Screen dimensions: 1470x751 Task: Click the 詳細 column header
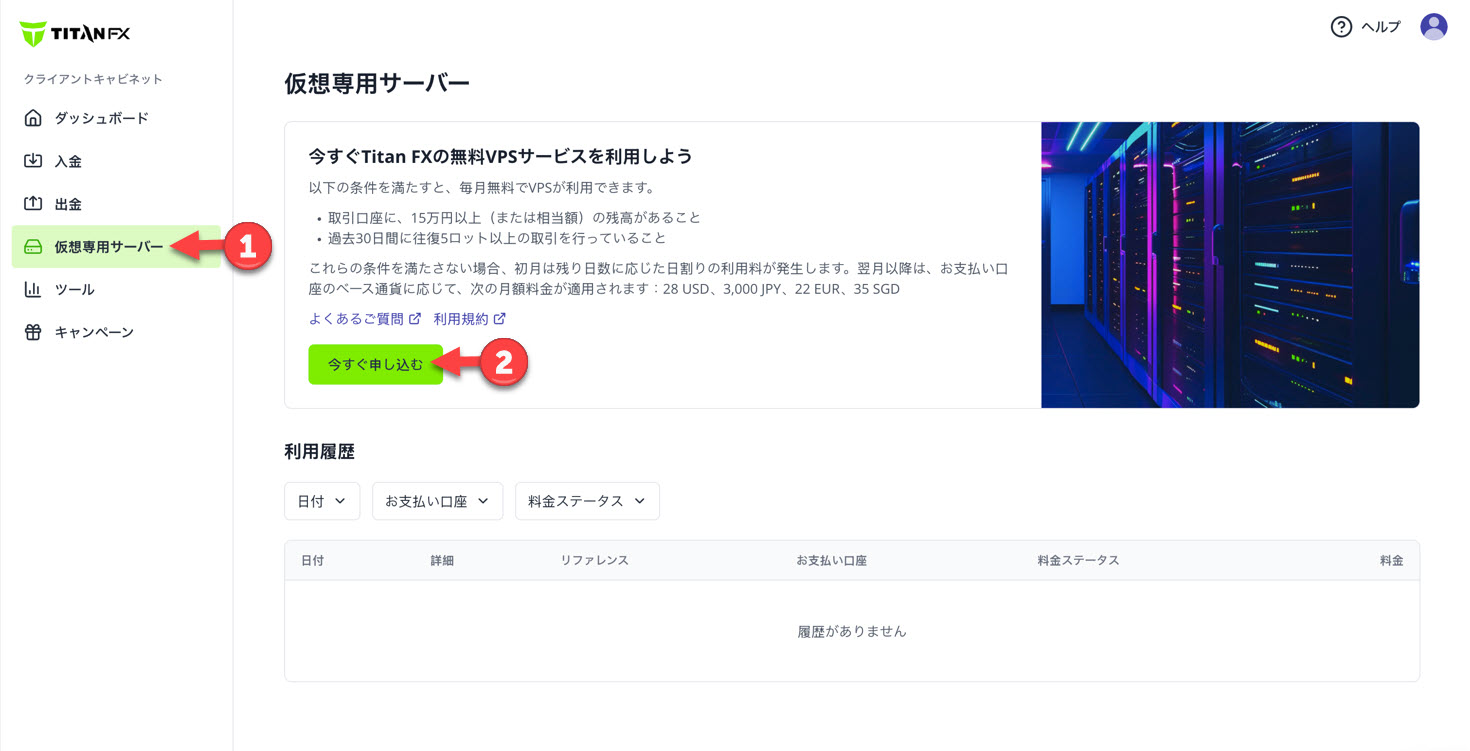point(442,561)
